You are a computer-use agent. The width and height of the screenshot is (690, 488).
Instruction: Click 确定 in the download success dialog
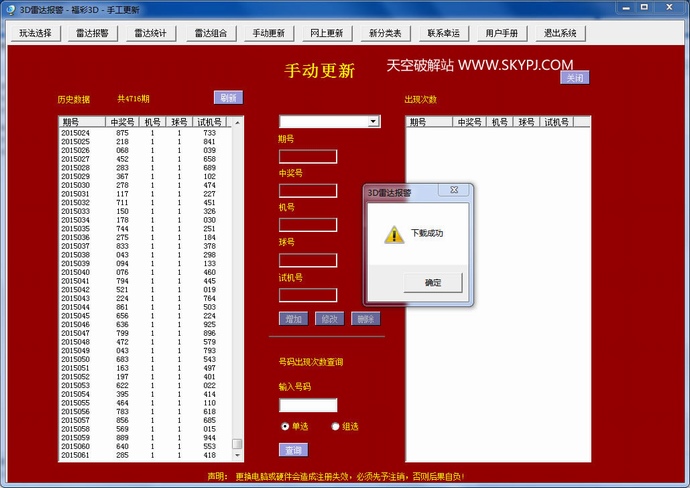pos(433,283)
